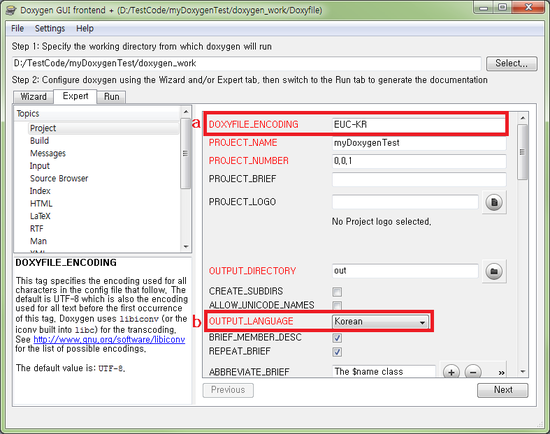The width and height of the screenshot is (550, 434).
Task: Select the Project topic
Action: point(43,128)
